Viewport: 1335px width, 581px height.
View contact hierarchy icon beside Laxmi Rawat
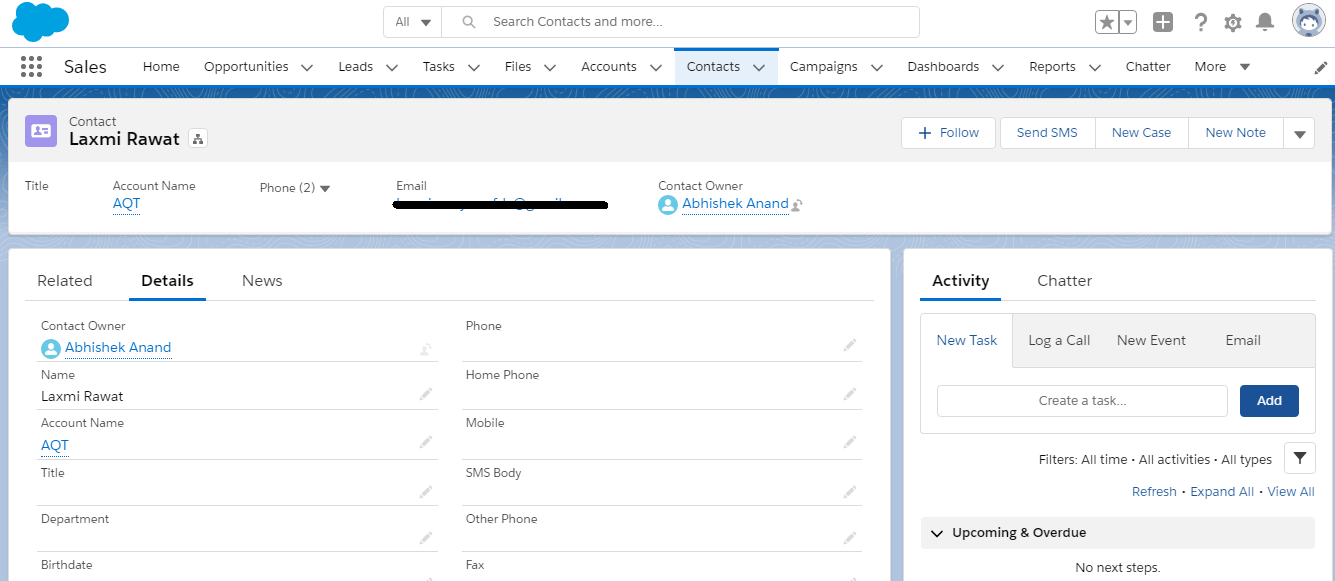coord(197,139)
